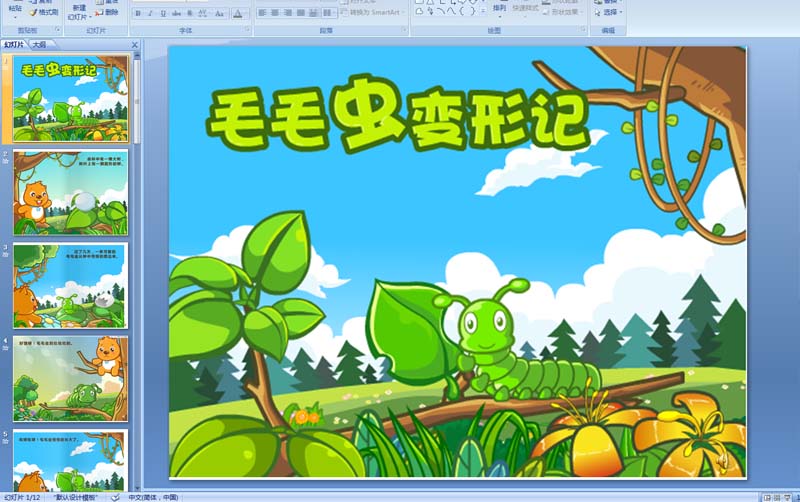Screen dimensions: 800x502
Task: Open the font color dropdown
Action: [247, 14]
